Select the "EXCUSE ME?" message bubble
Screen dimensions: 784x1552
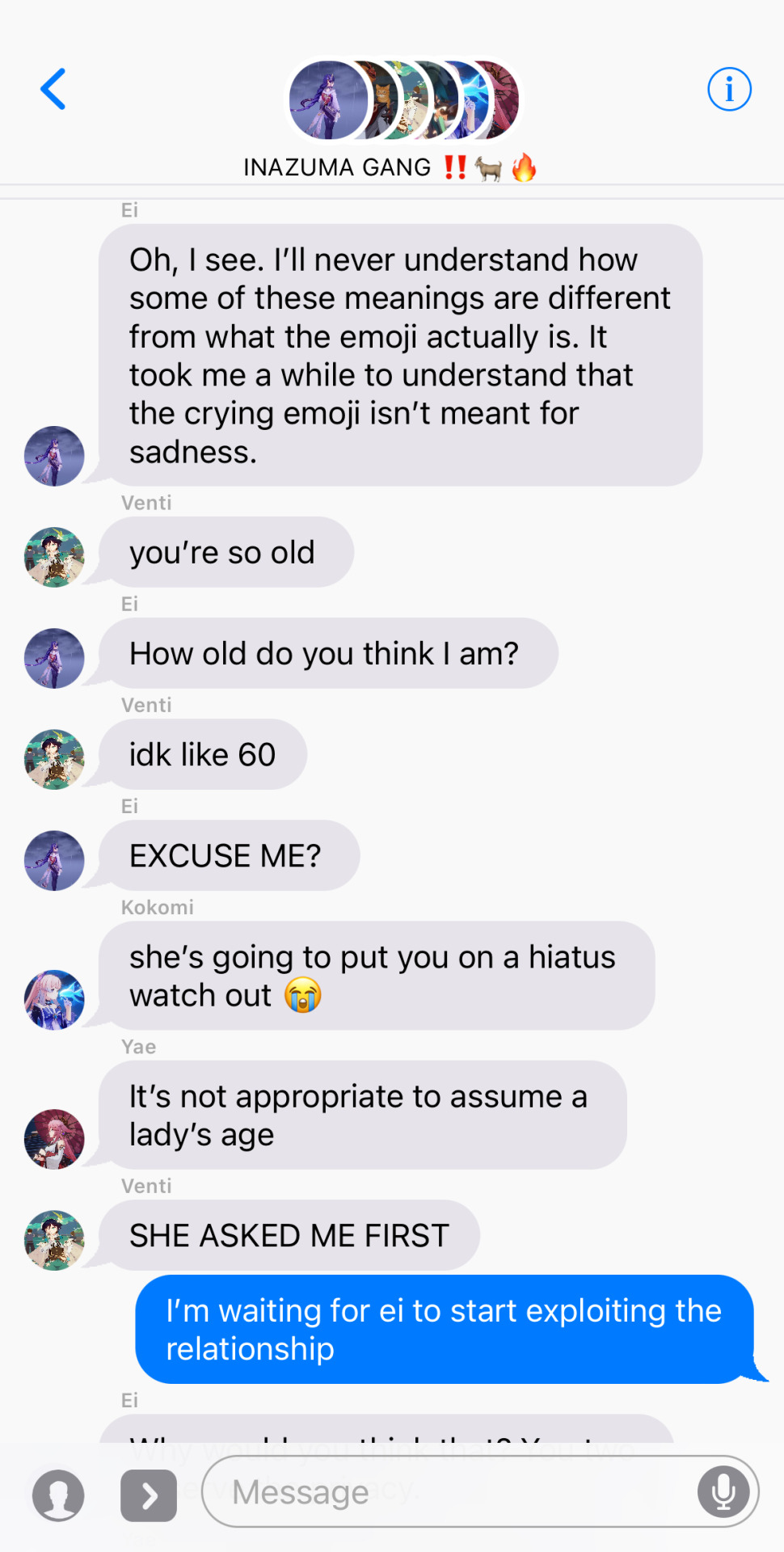click(x=229, y=855)
